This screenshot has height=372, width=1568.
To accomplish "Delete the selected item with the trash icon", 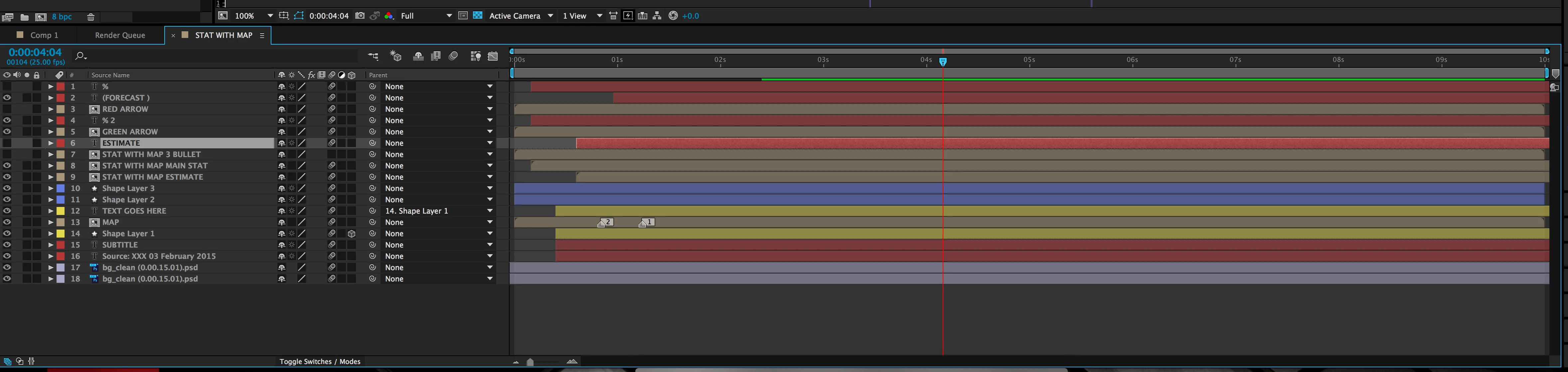I will pos(91,17).
